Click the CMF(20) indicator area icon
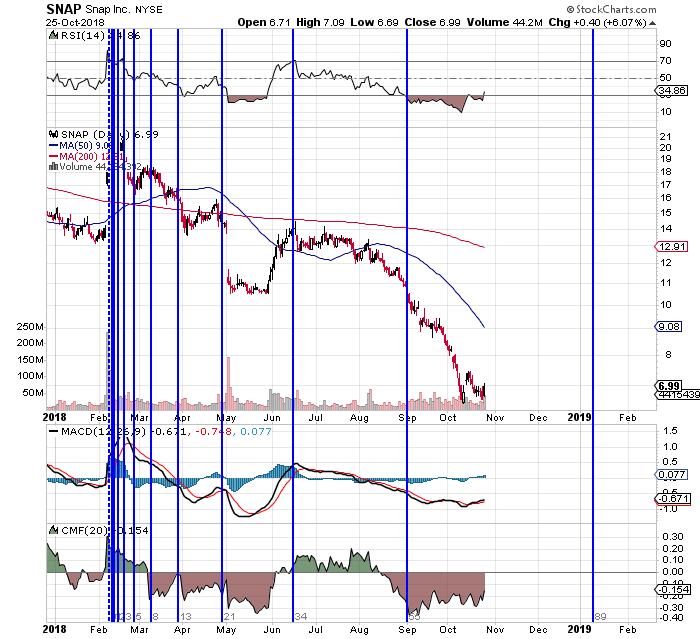The image size is (700, 639). coord(54,530)
